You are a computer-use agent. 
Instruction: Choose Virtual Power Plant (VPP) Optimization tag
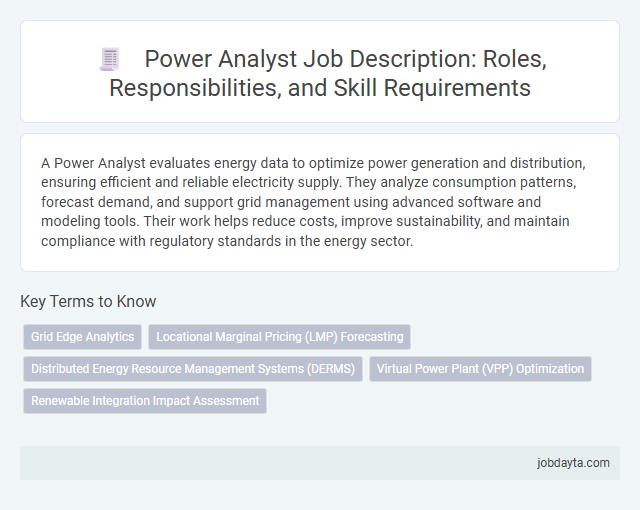[480, 369]
